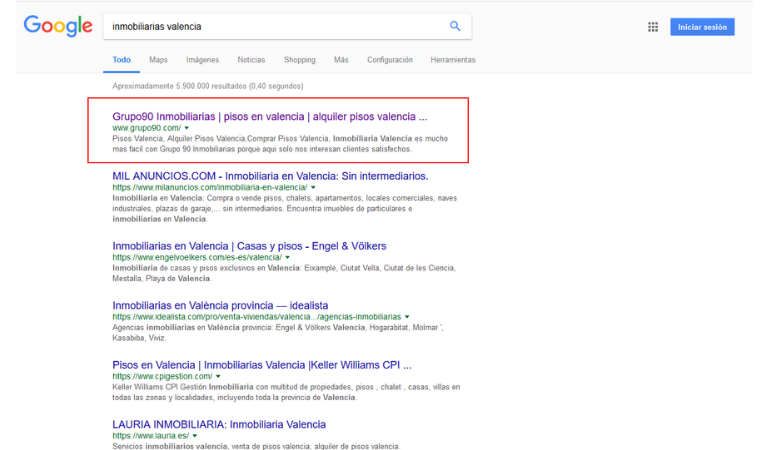Open the Configuración menu

(390, 60)
